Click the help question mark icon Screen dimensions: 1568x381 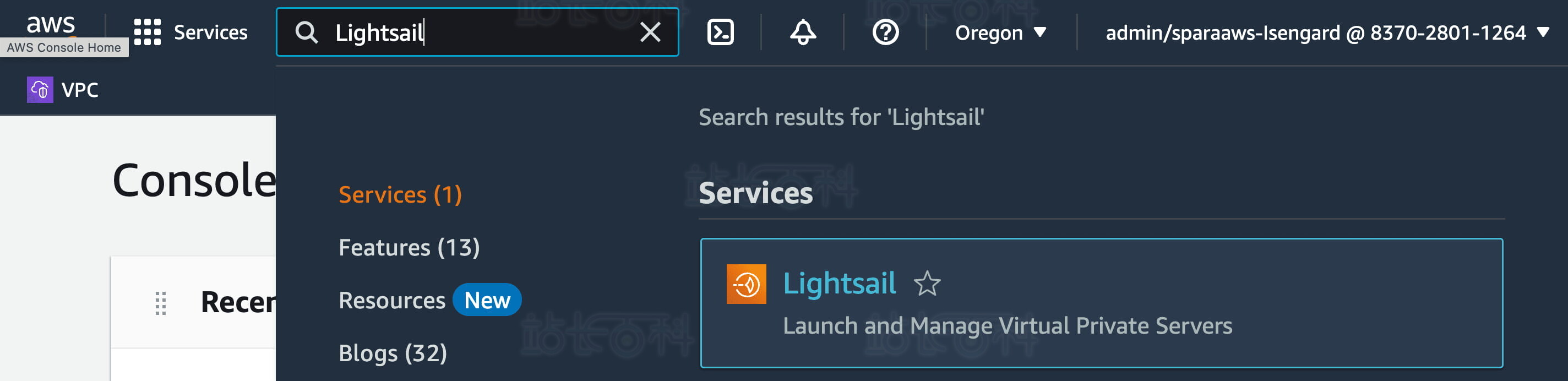pyautogui.click(x=885, y=32)
